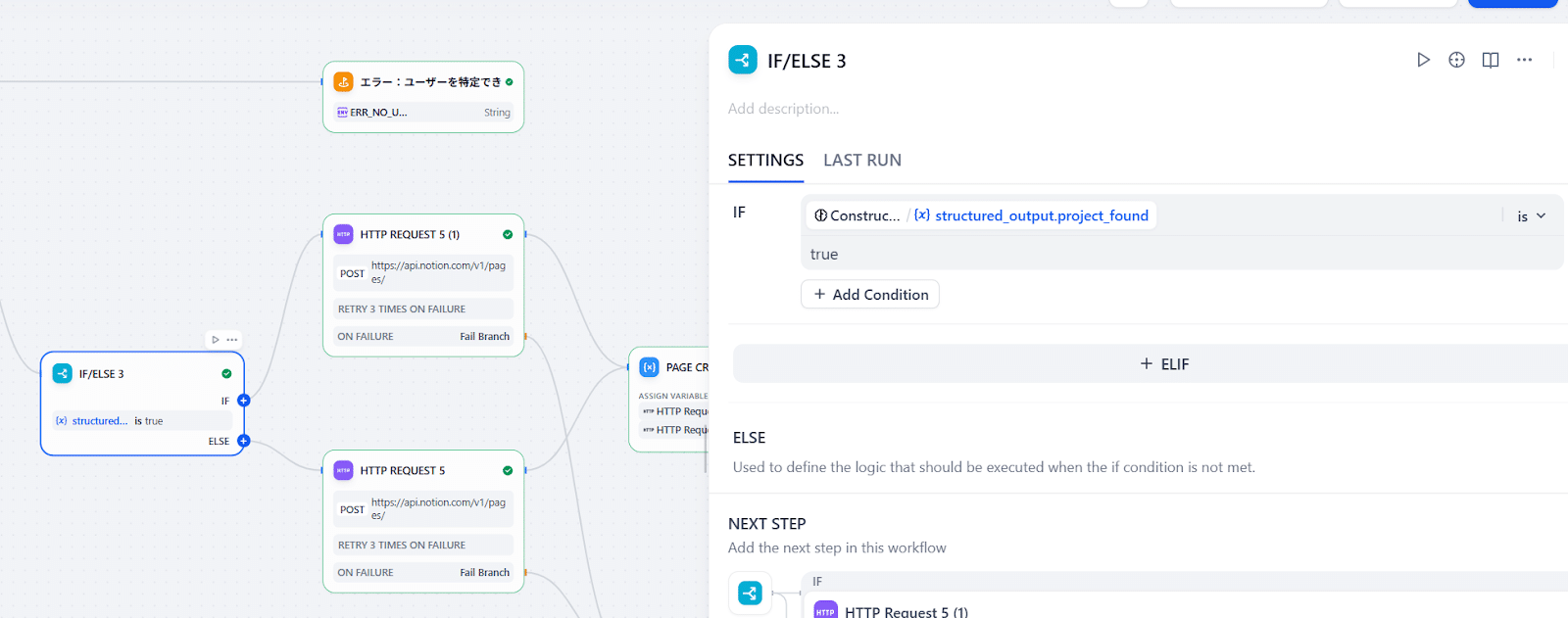Click the IF/ELSE 3 icon in panel title
The image size is (1568, 618).
(743, 60)
